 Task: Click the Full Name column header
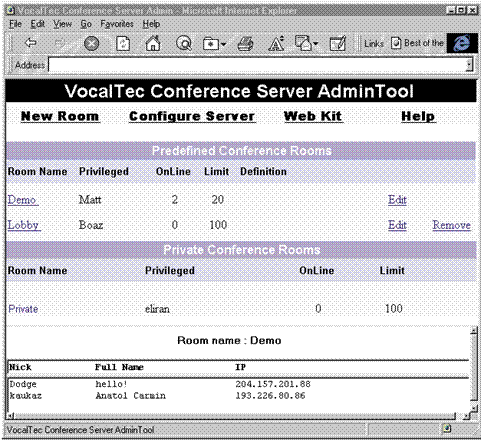[x=119, y=367]
